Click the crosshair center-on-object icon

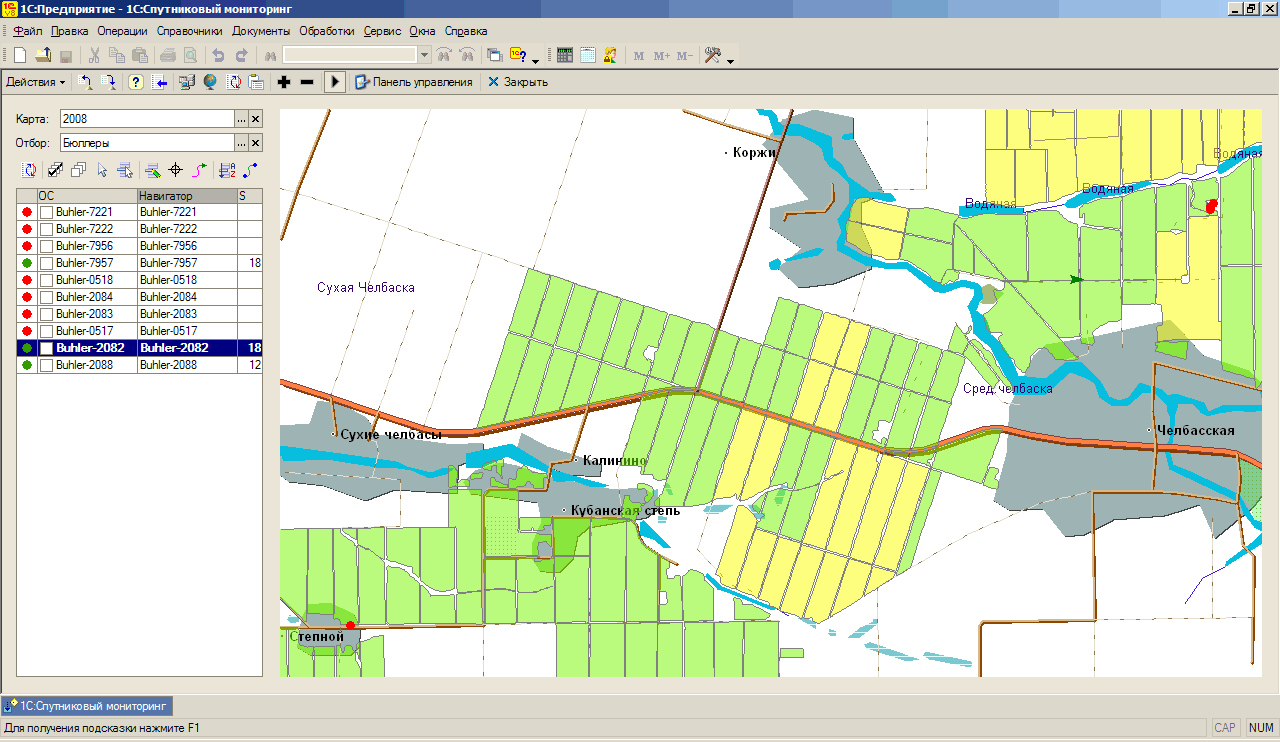(176, 170)
